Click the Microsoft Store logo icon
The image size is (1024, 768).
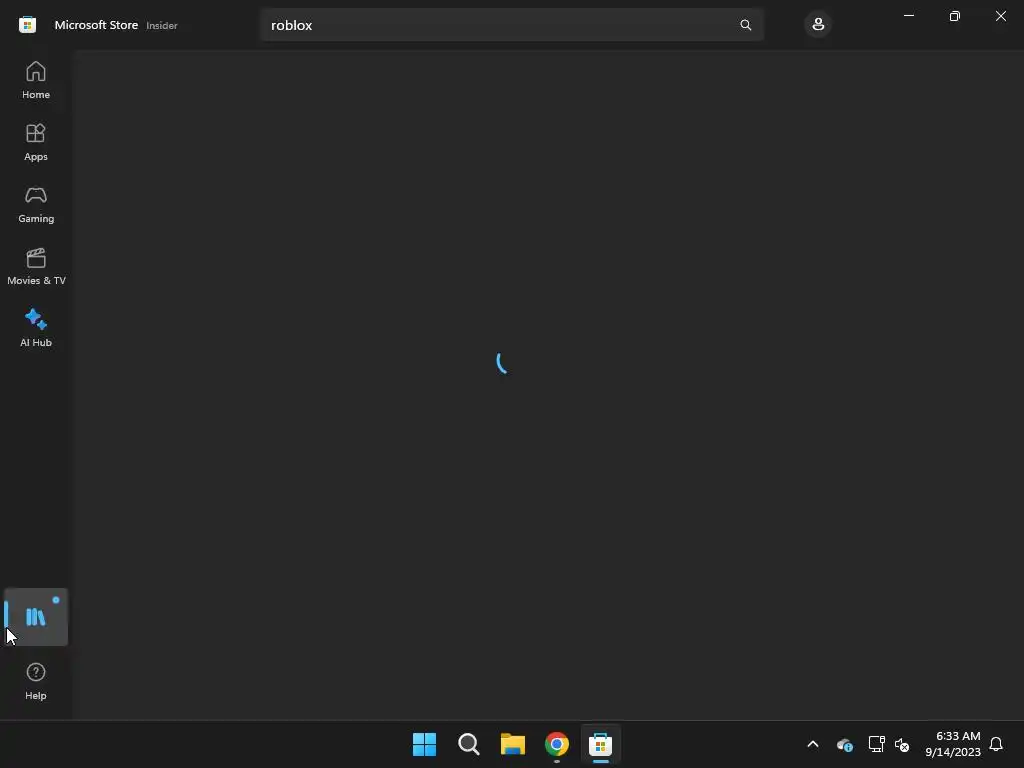27,25
